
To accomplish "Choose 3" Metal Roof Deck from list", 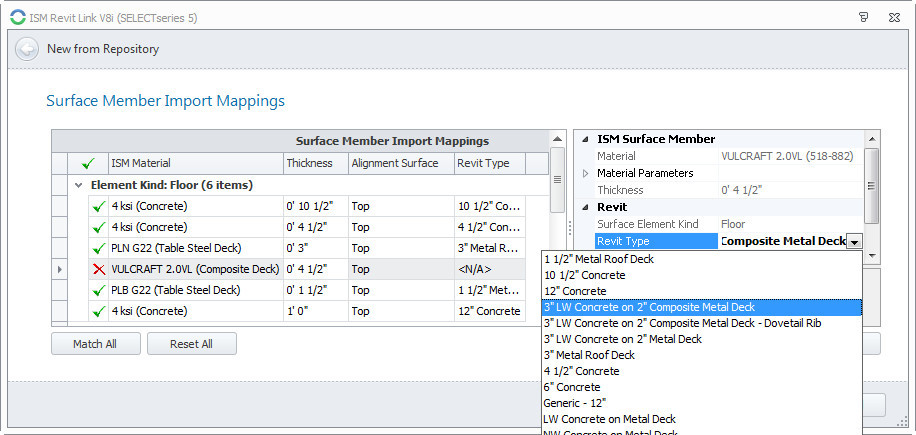I will pos(701,355).
